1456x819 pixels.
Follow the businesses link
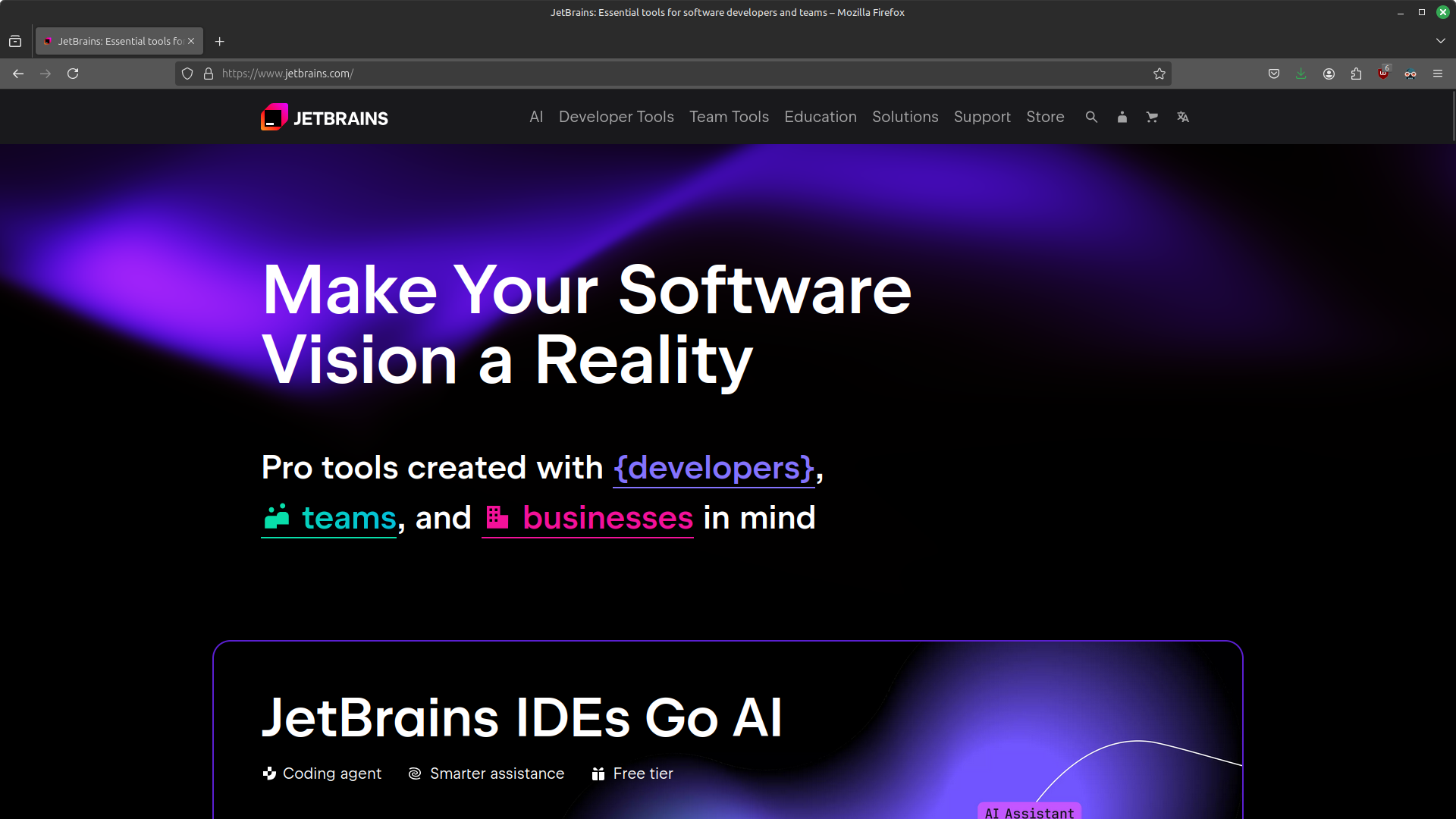[x=588, y=518]
